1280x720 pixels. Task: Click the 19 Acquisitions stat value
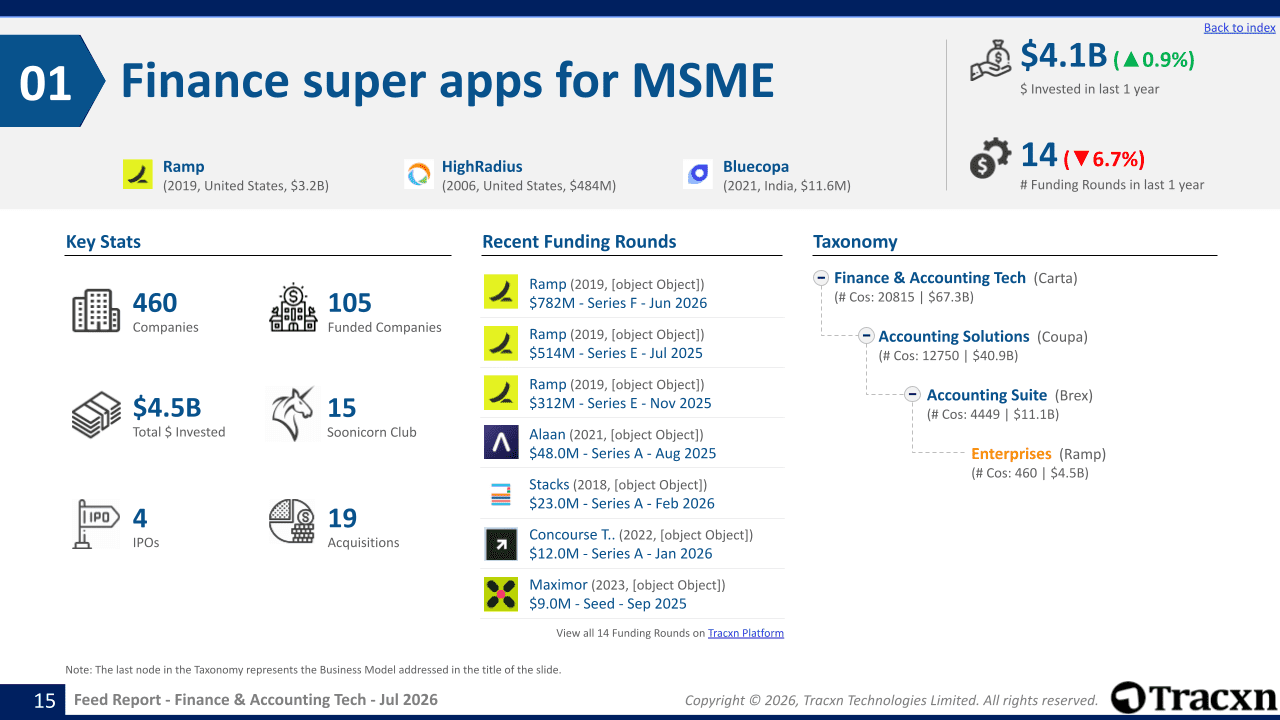(342, 517)
